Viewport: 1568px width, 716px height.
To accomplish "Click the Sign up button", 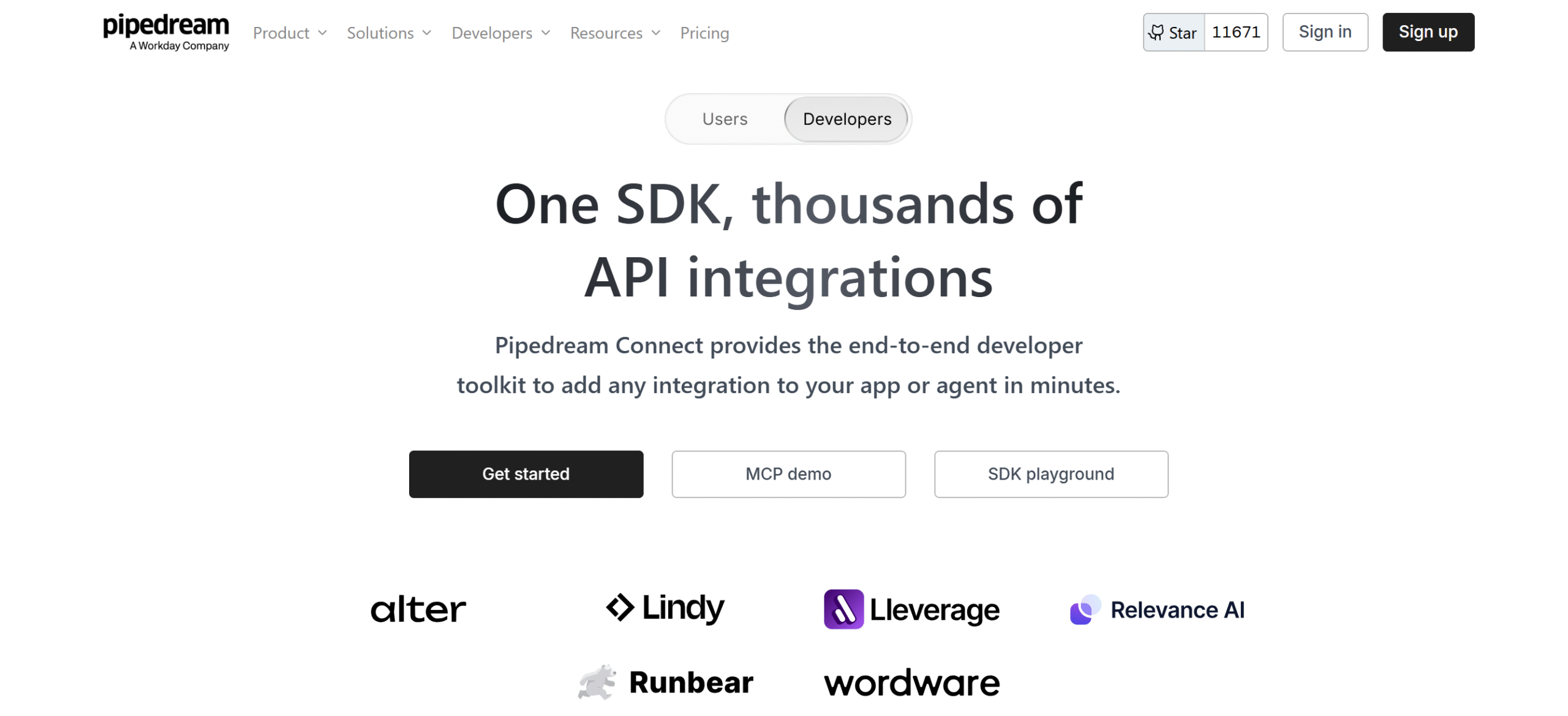I will pos(1428,32).
